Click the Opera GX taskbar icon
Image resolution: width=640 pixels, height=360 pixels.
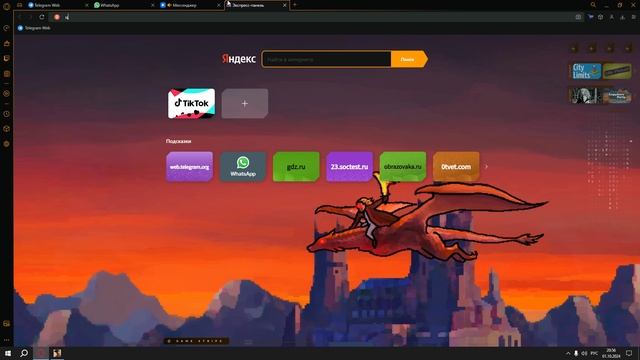tap(40, 353)
